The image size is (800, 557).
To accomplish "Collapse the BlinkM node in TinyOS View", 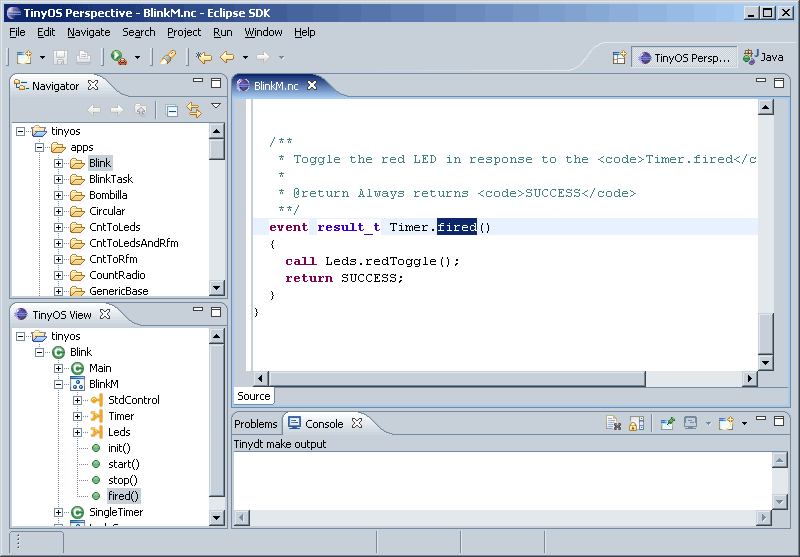I will 59,384.
